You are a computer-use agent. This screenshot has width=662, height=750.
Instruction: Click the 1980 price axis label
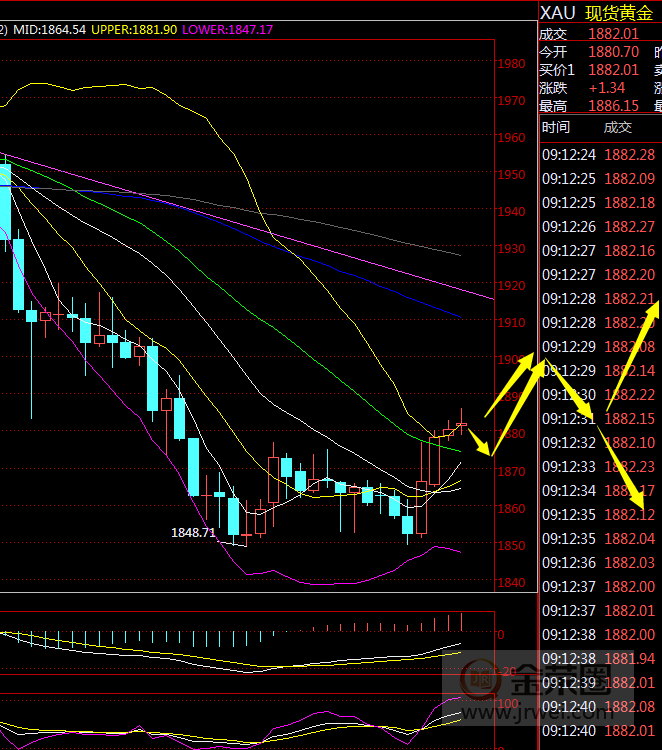[x=511, y=64]
